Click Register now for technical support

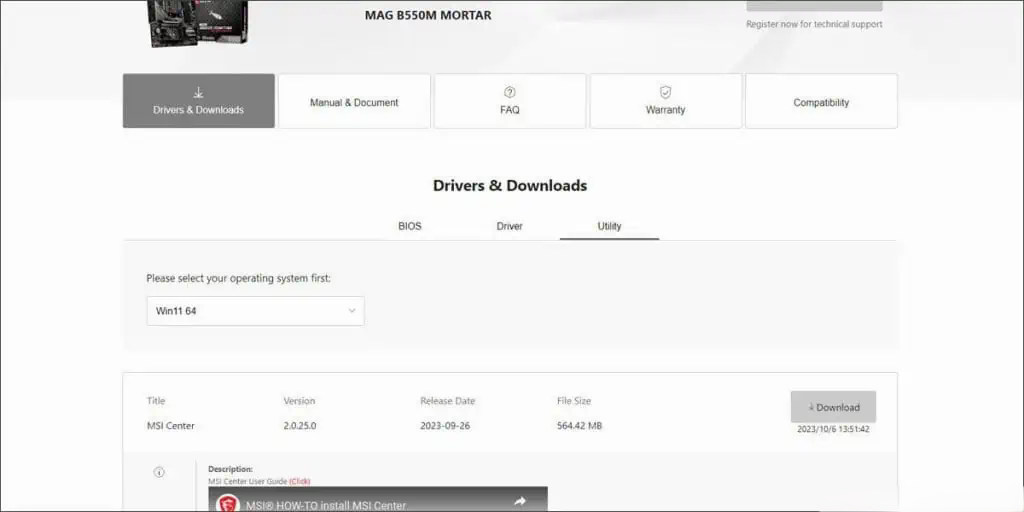pos(814,24)
